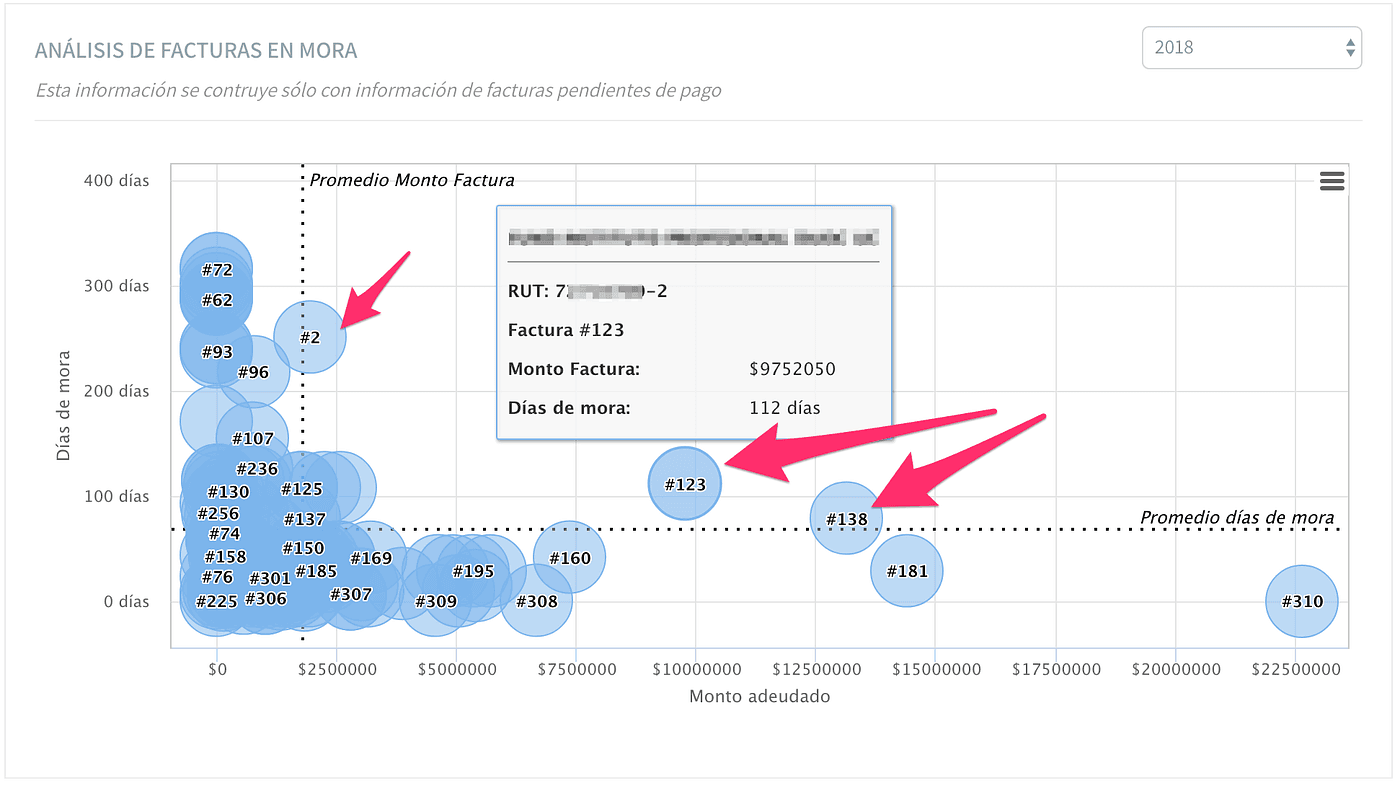Click the '112 días' value in tooltip

click(x=785, y=408)
